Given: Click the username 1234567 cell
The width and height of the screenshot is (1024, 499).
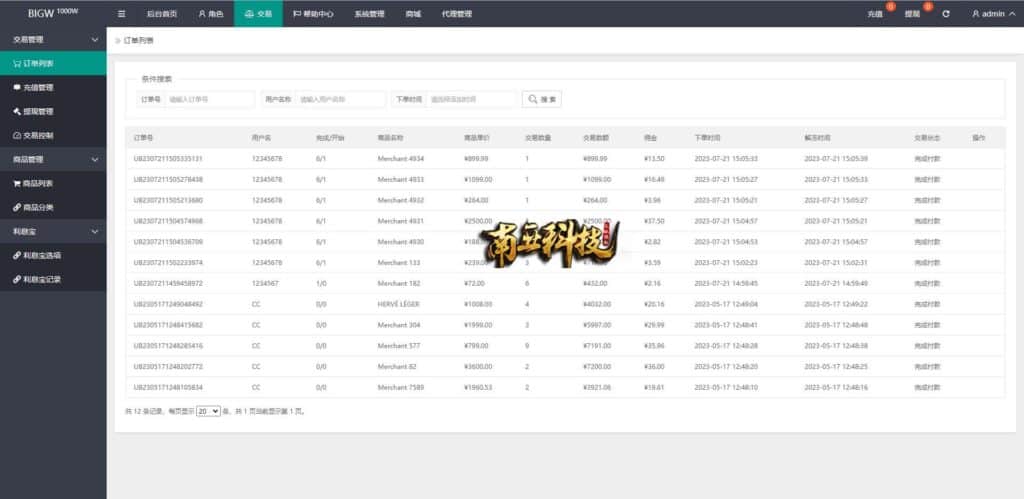Looking at the screenshot, I should click(264, 283).
